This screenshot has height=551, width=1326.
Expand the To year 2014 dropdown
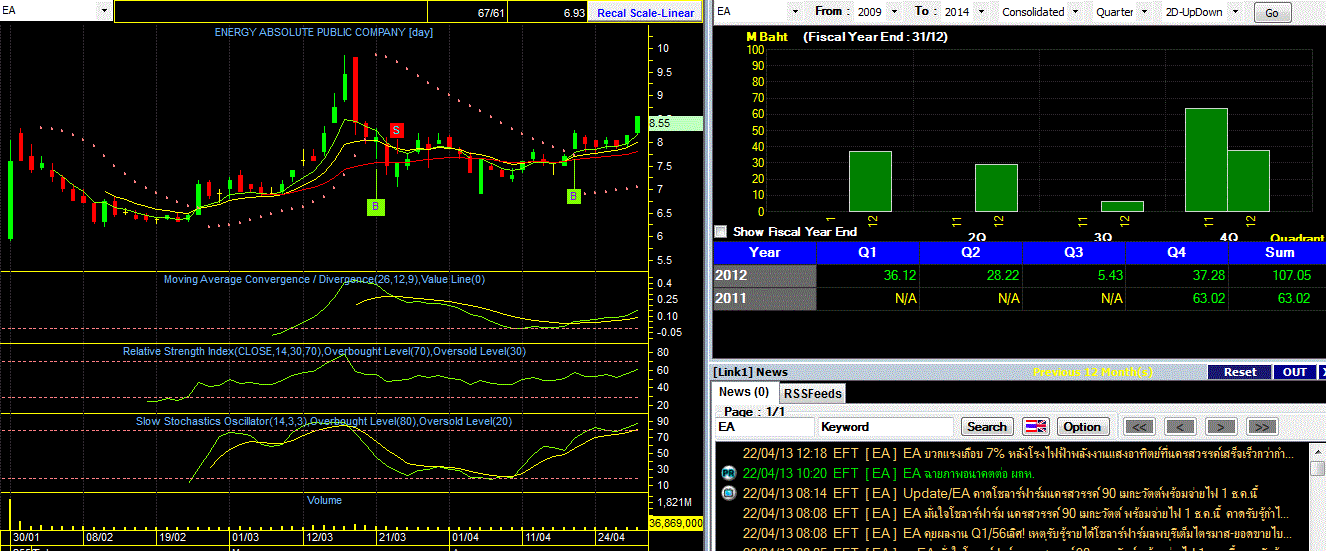point(981,12)
